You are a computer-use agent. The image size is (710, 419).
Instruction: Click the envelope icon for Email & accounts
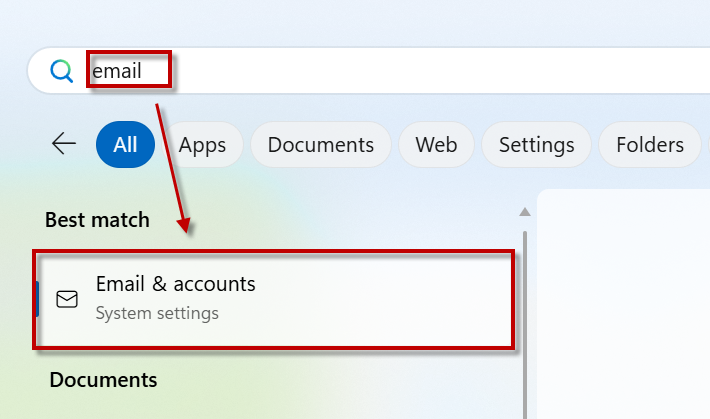67,299
